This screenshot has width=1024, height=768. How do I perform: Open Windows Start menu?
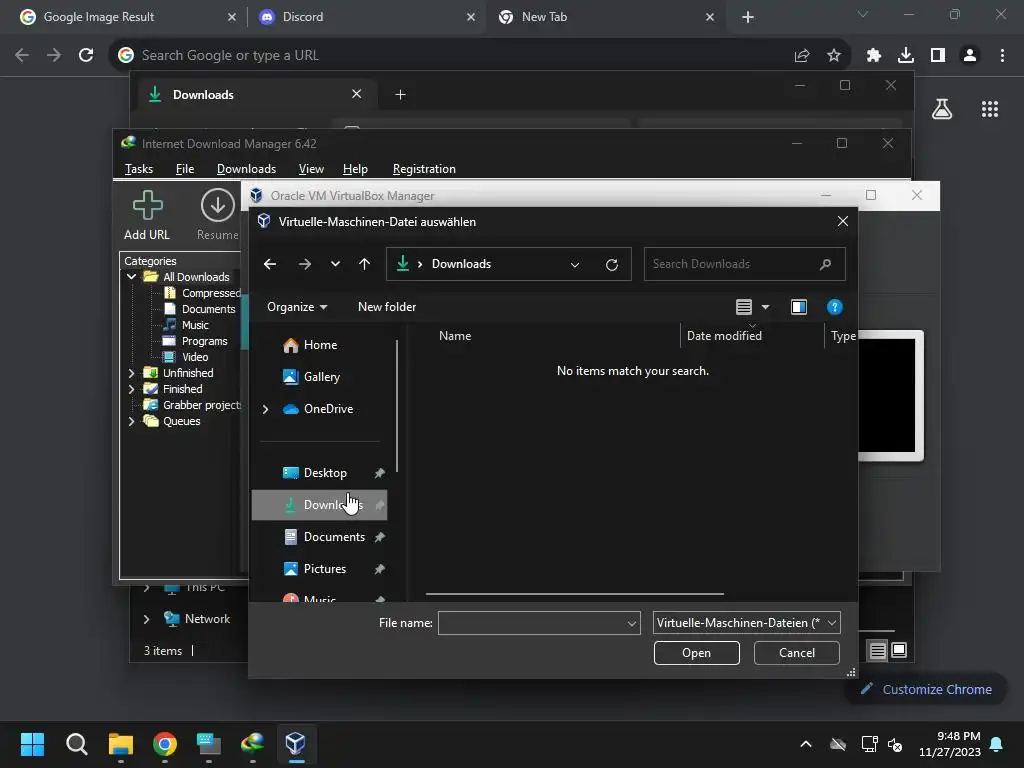coord(32,744)
